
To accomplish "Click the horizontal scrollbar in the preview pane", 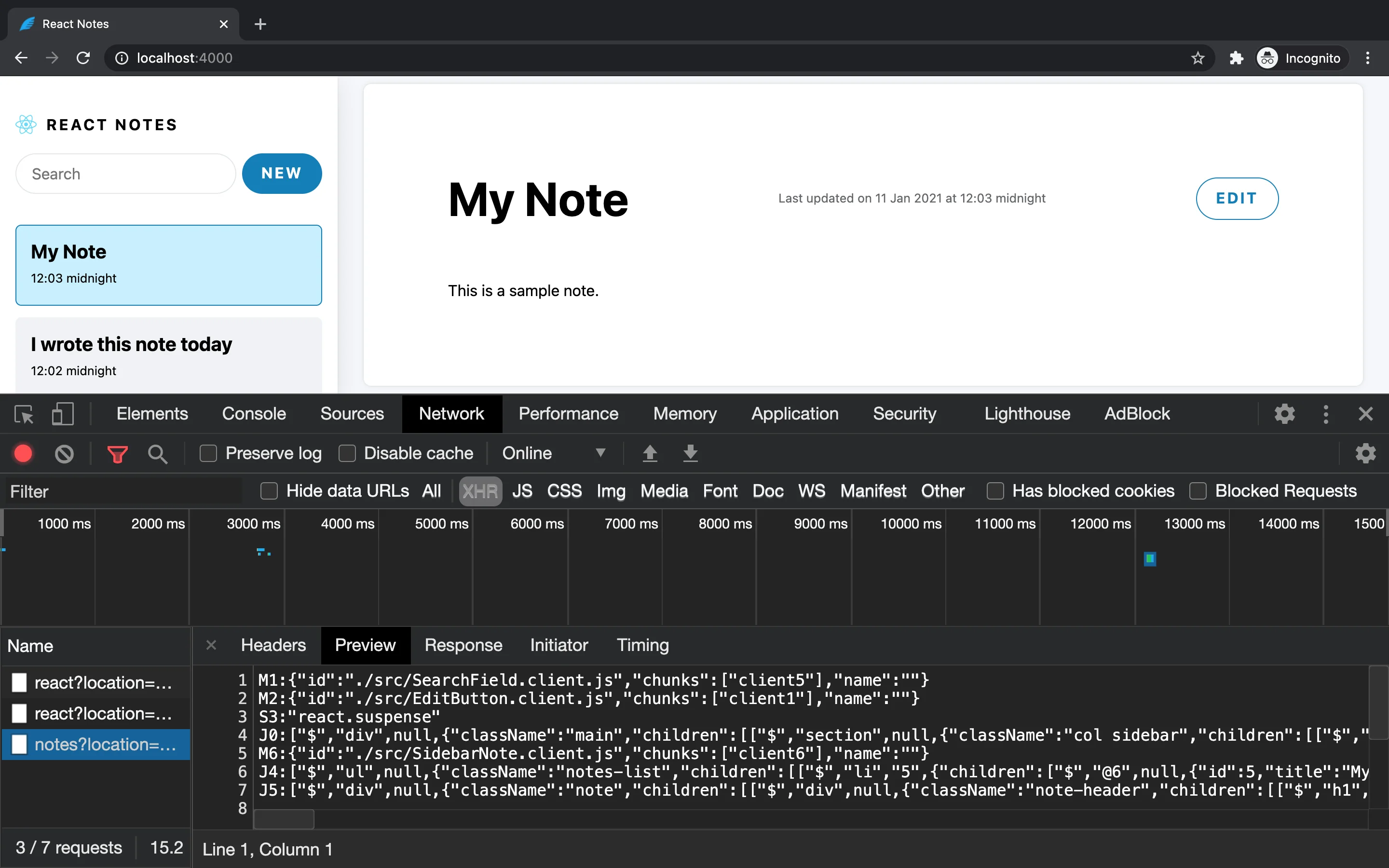I will tap(284, 819).
